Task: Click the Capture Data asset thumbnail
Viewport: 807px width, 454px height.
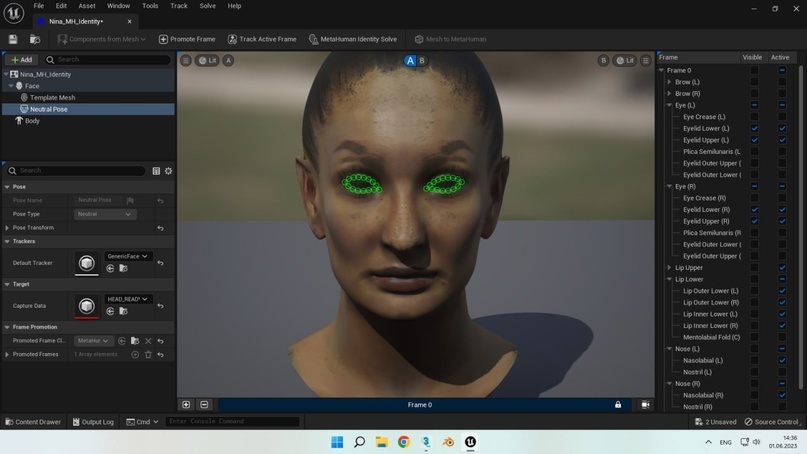Action: [86, 306]
